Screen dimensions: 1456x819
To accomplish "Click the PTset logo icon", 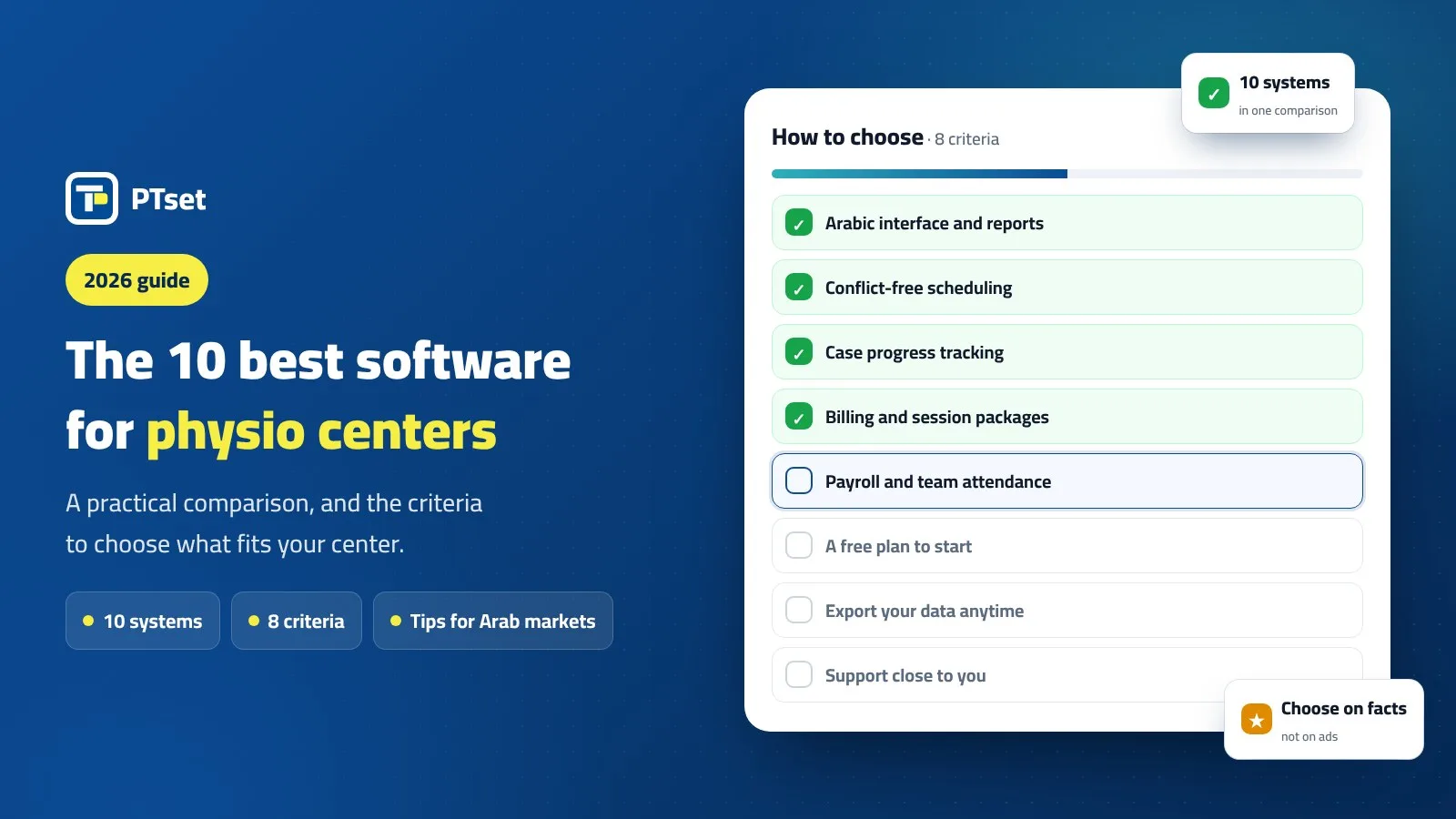I will click(92, 198).
